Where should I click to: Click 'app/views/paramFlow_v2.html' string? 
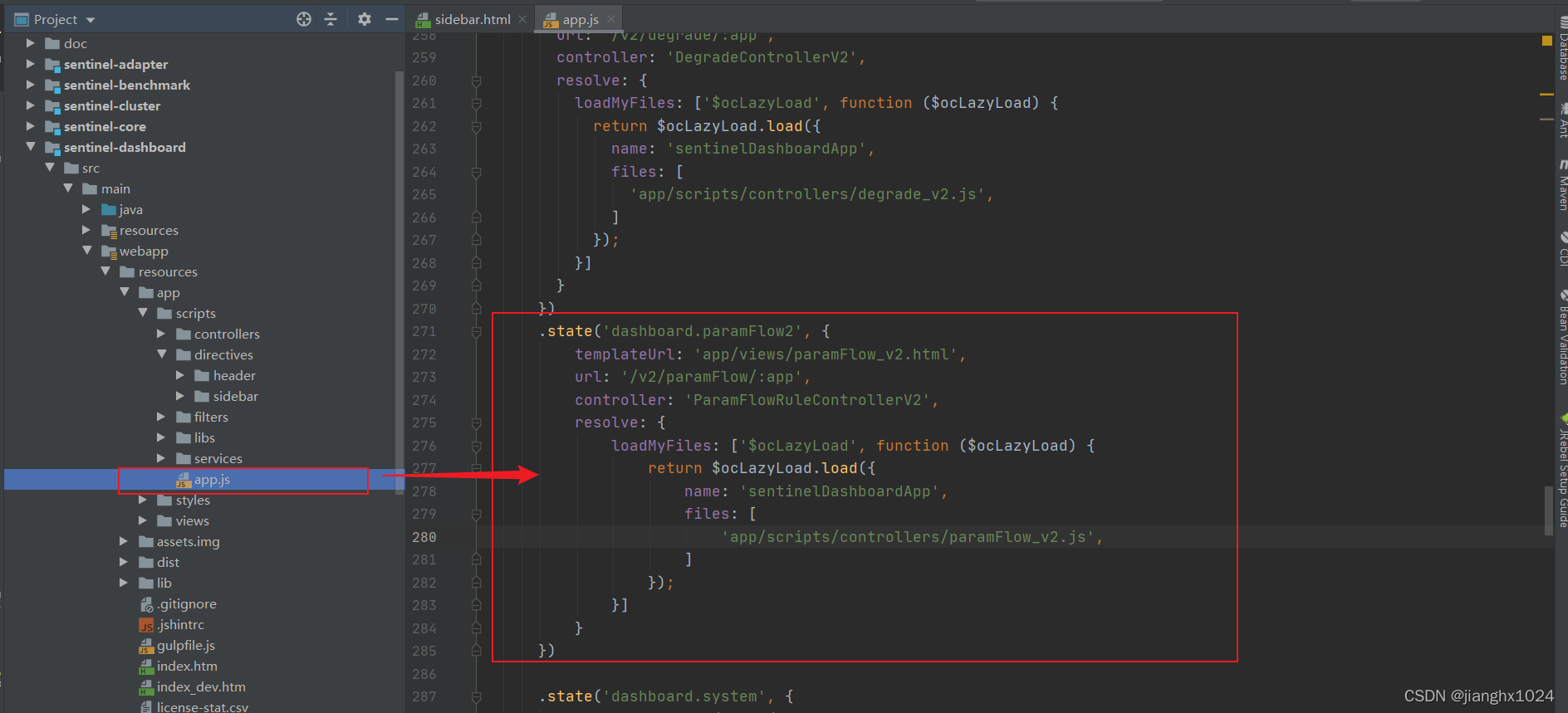[826, 354]
